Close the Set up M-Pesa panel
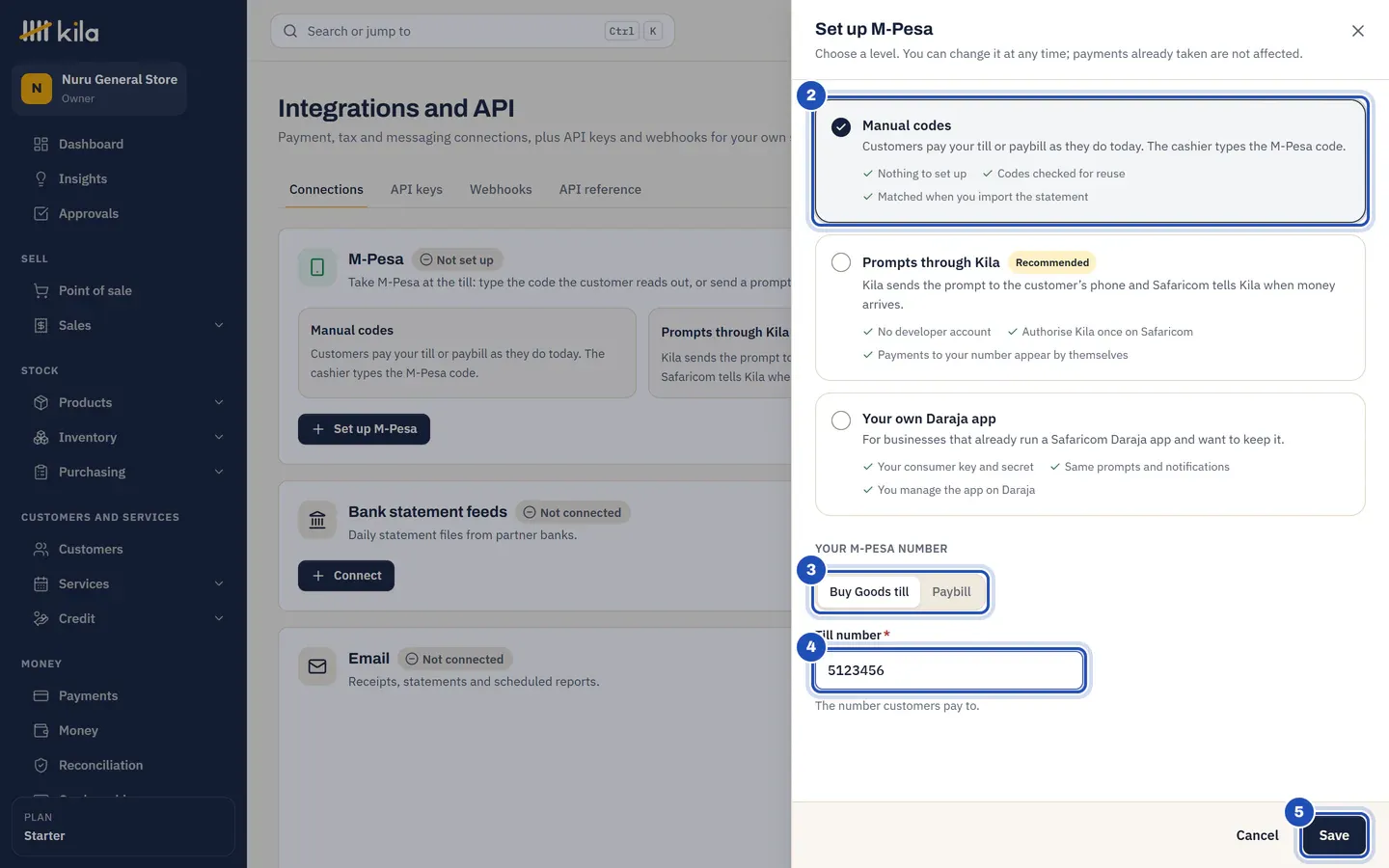 pos(1358,31)
